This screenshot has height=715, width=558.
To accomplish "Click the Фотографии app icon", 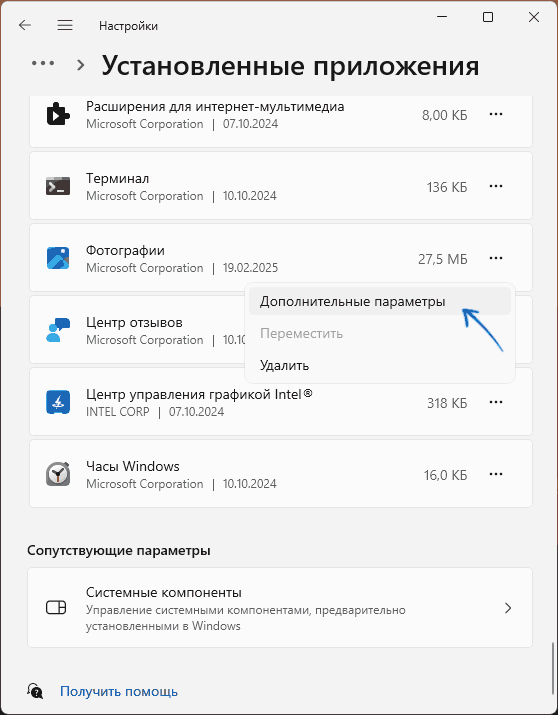I will click(58, 258).
